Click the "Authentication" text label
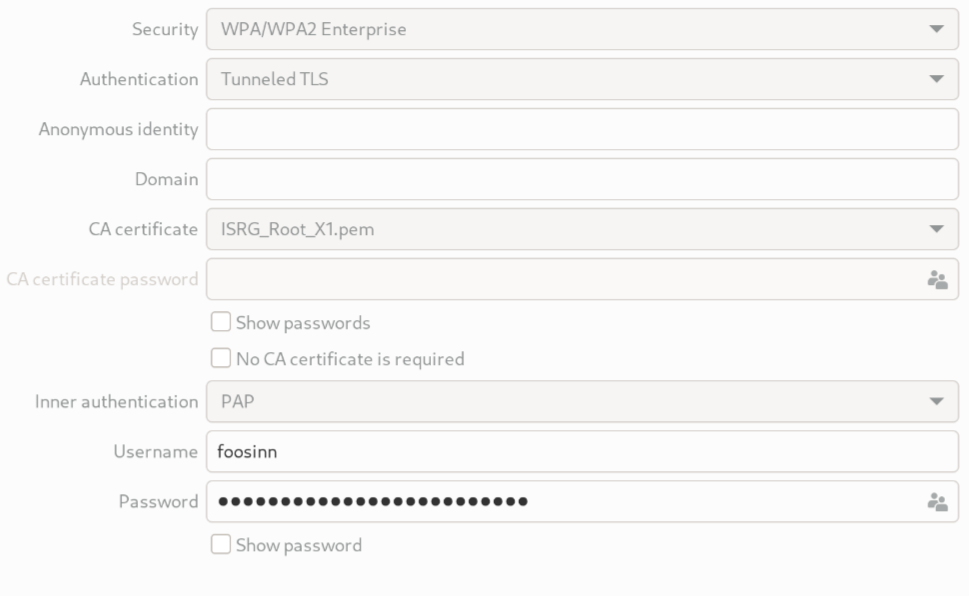Viewport: 969px width, 596px height. click(139, 79)
